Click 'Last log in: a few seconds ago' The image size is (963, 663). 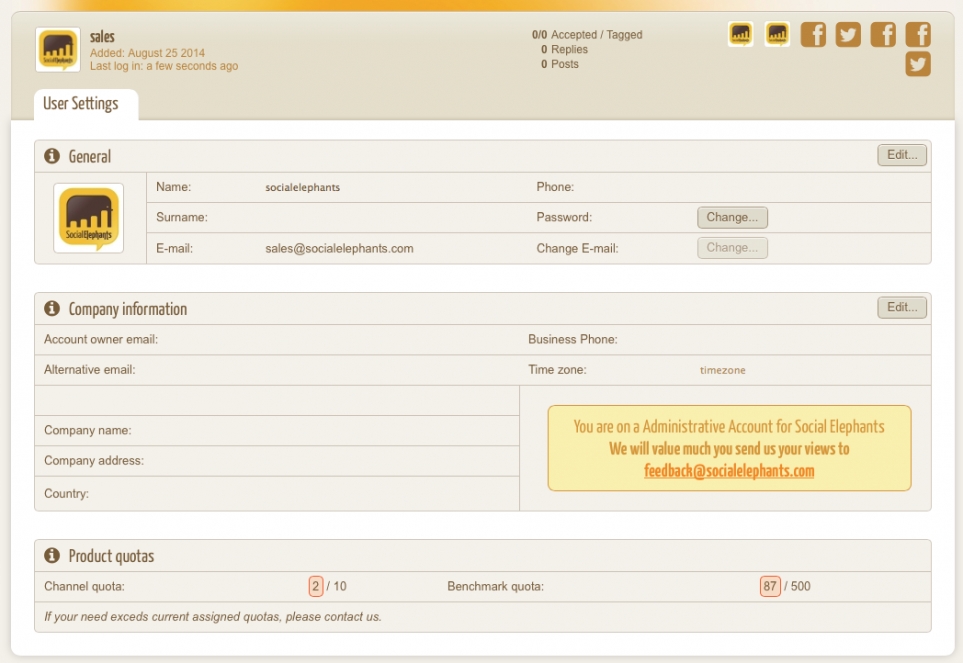(x=164, y=66)
